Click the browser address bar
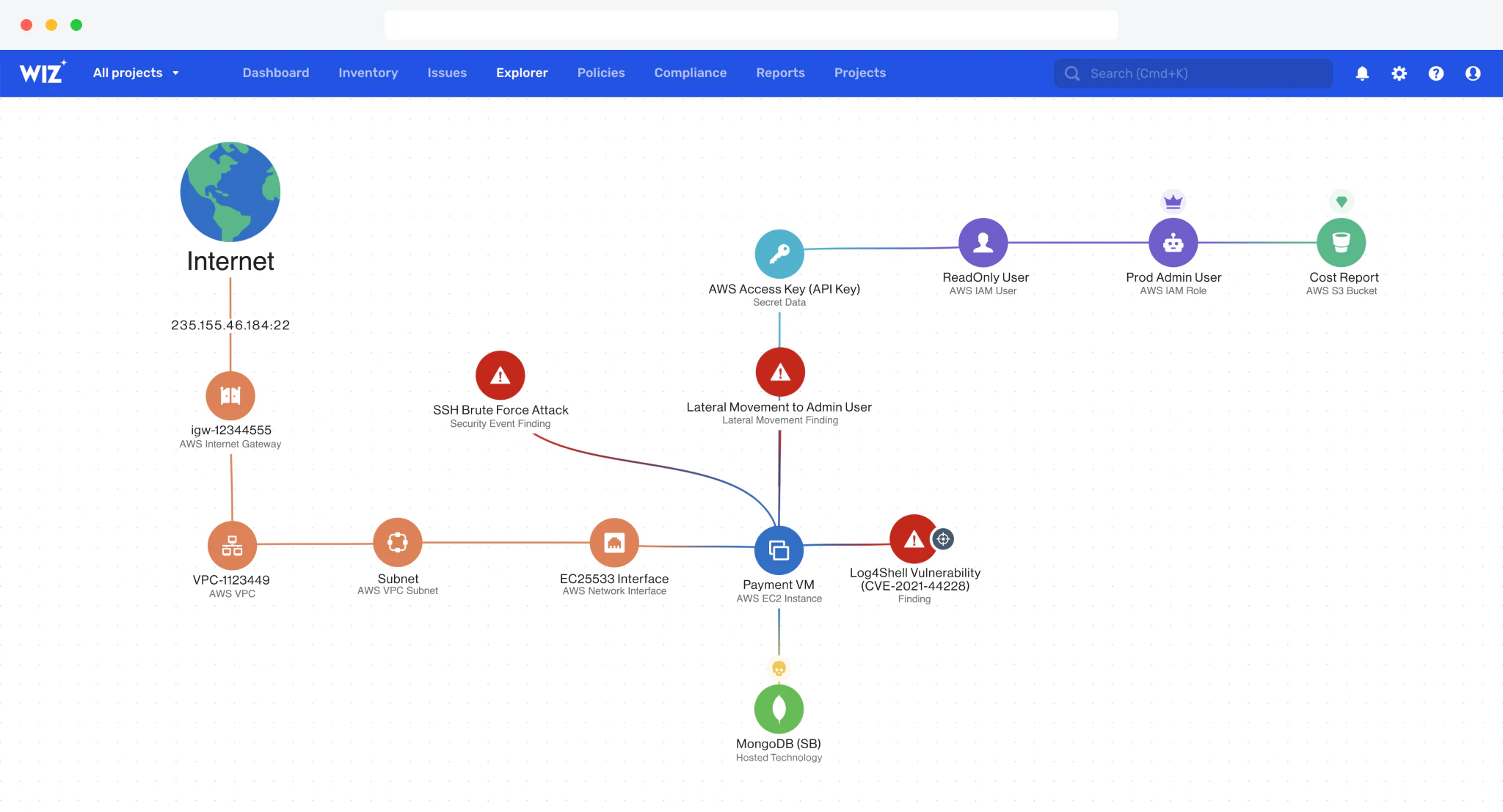Screen dimensions: 1503x812 click(x=751, y=24)
